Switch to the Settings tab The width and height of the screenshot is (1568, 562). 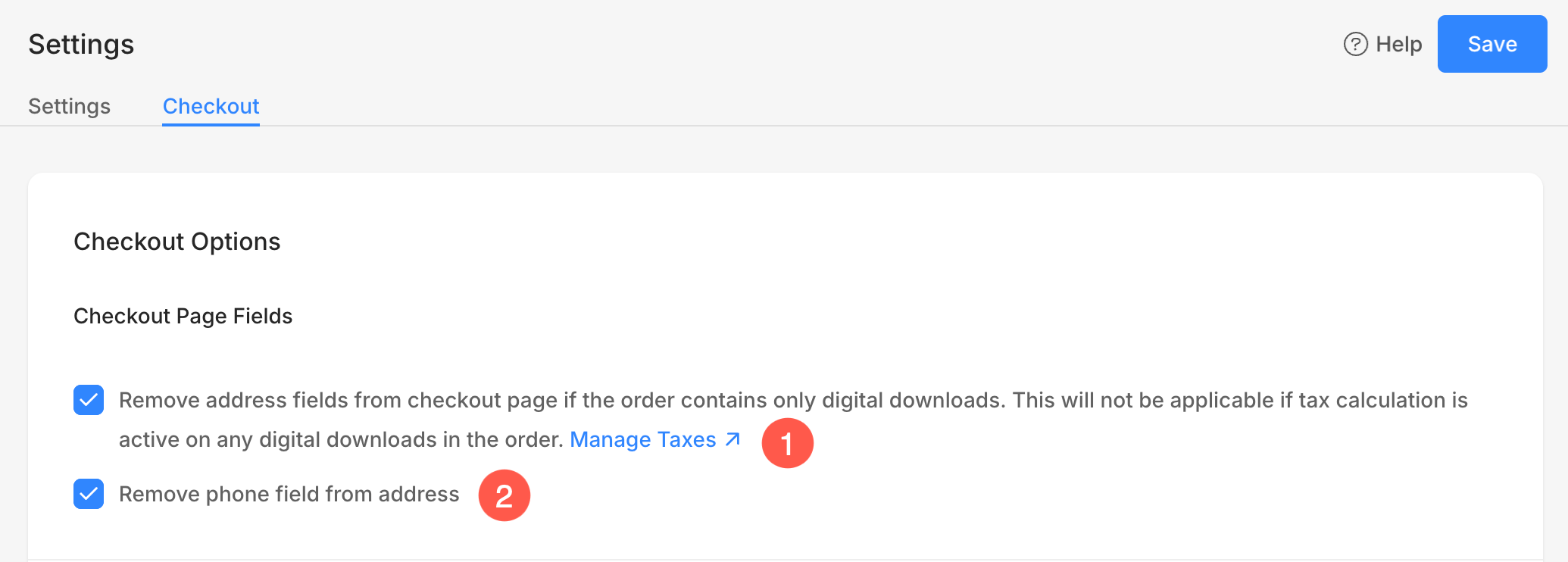click(x=69, y=106)
